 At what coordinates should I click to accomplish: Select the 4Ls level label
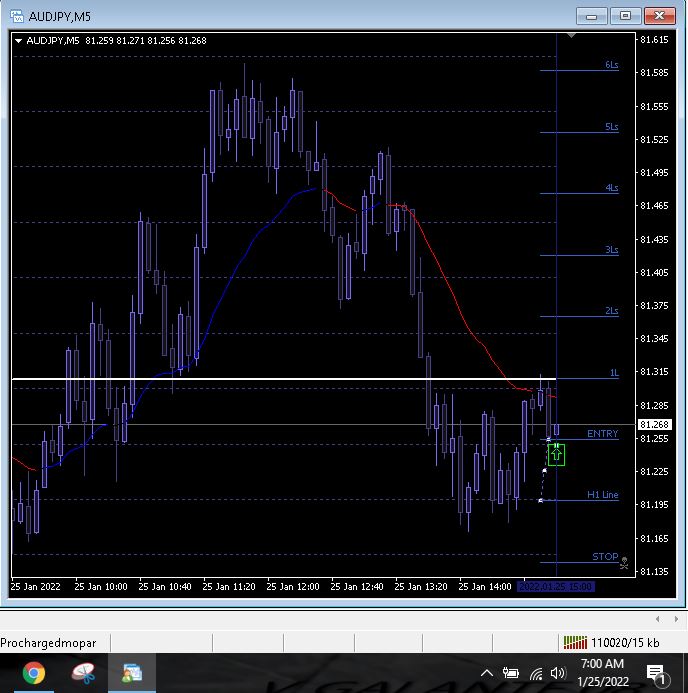coord(612,188)
